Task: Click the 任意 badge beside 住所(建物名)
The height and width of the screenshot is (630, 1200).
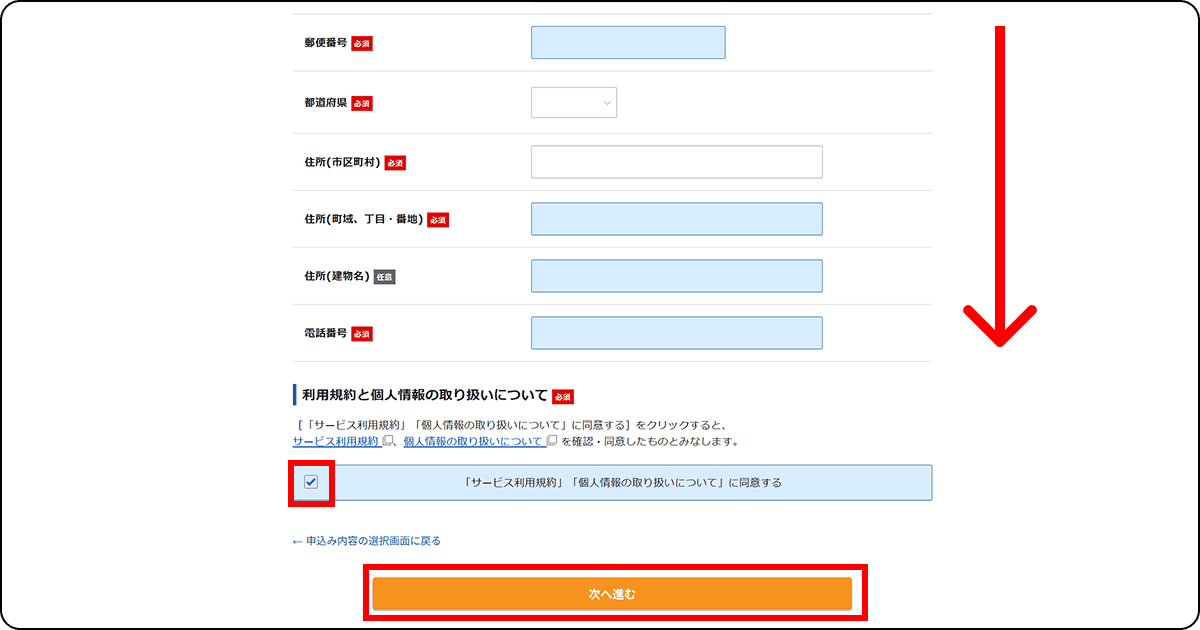Action: click(x=385, y=277)
